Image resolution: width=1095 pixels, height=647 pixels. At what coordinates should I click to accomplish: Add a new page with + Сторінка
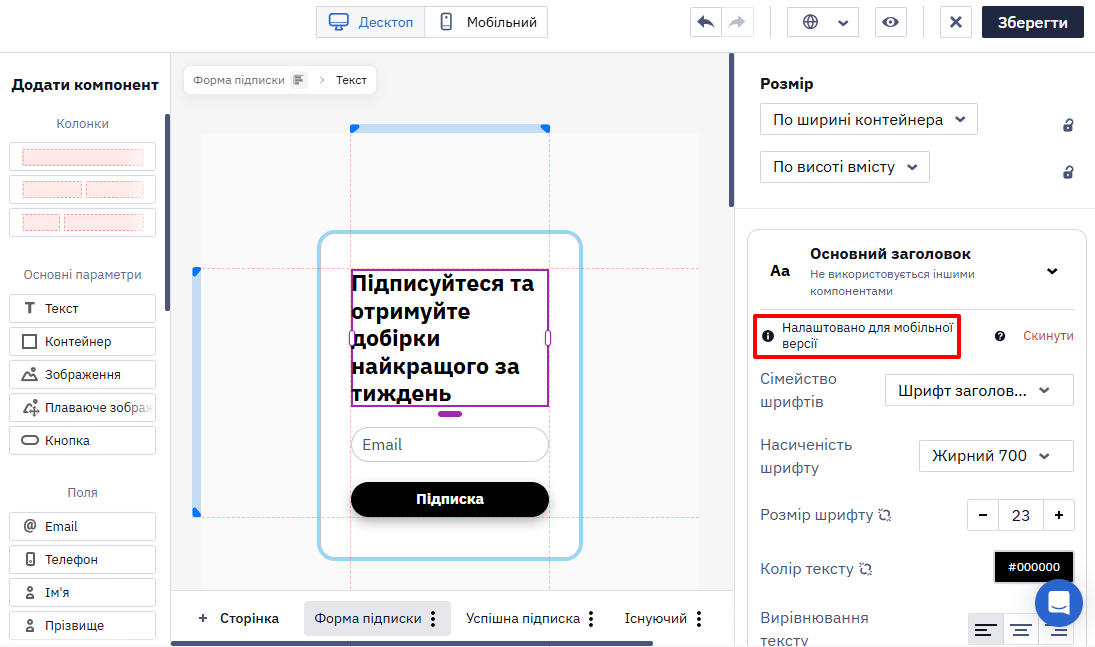239,618
